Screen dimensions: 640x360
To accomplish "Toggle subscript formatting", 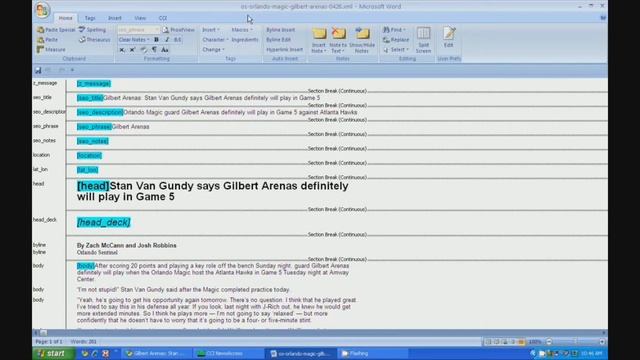I will (122, 50).
